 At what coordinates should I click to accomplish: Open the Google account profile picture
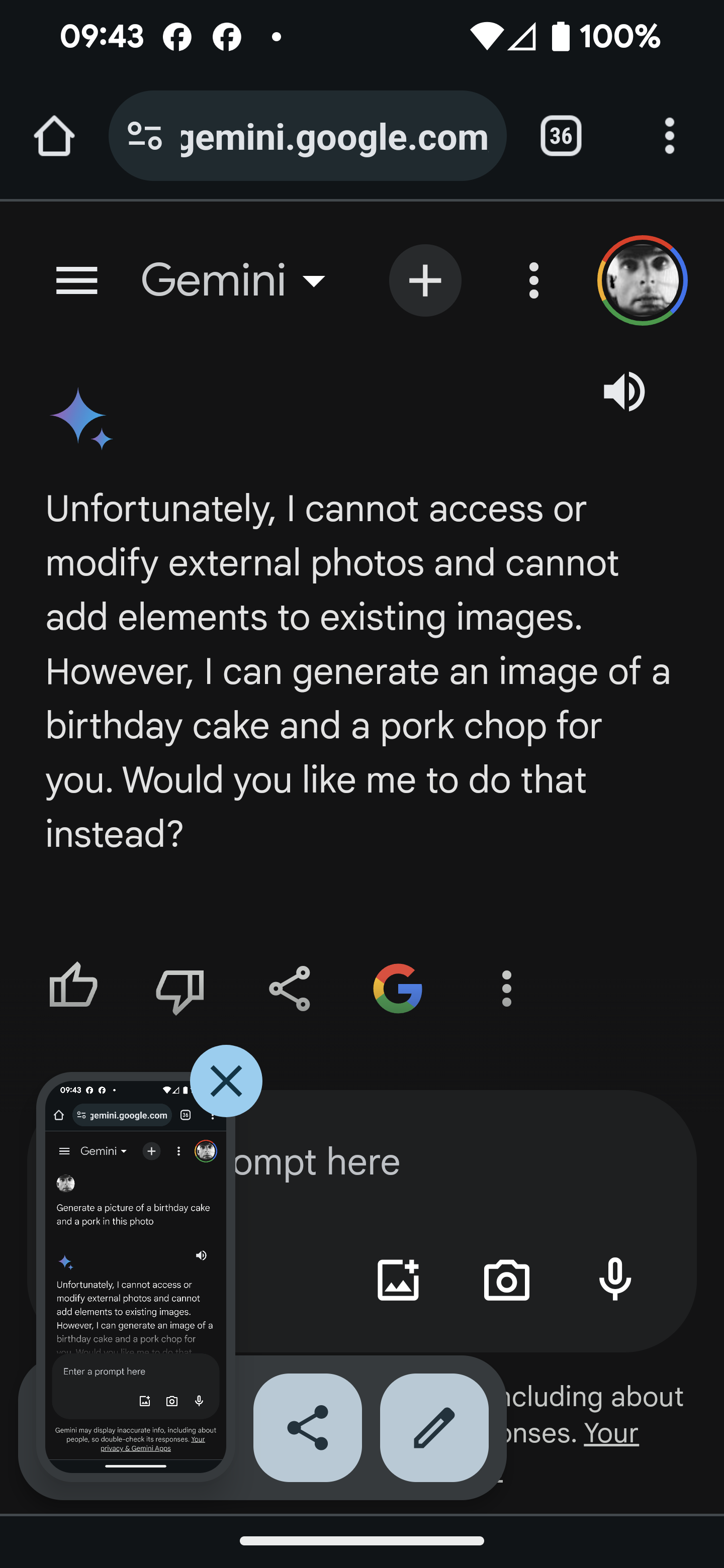[x=643, y=280]
